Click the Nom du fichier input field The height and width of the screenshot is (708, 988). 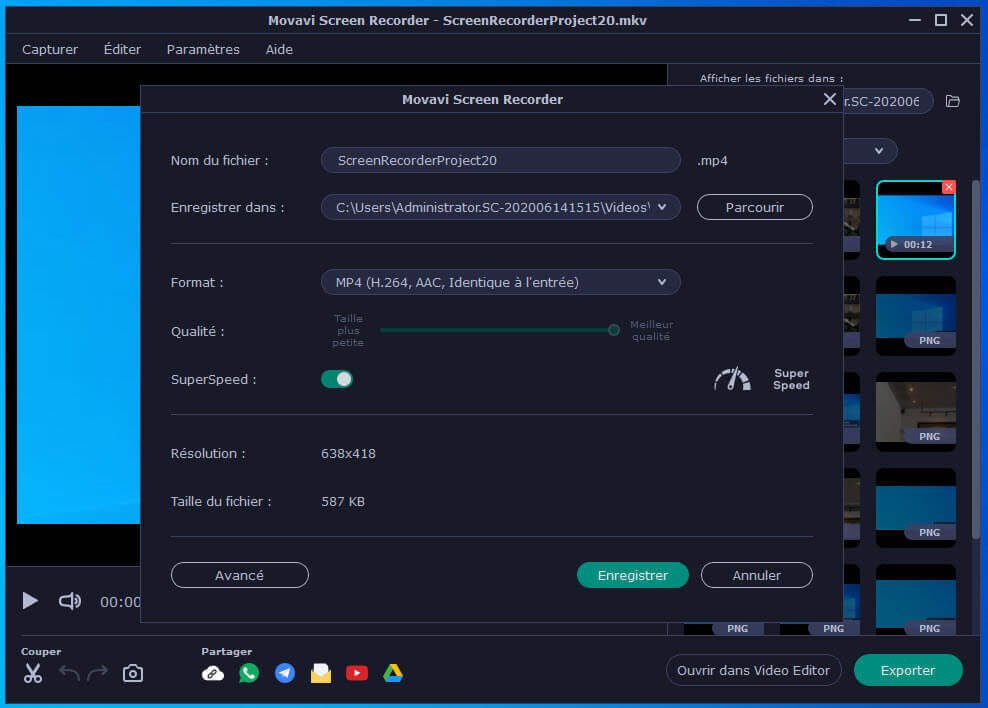coord(501,160)
